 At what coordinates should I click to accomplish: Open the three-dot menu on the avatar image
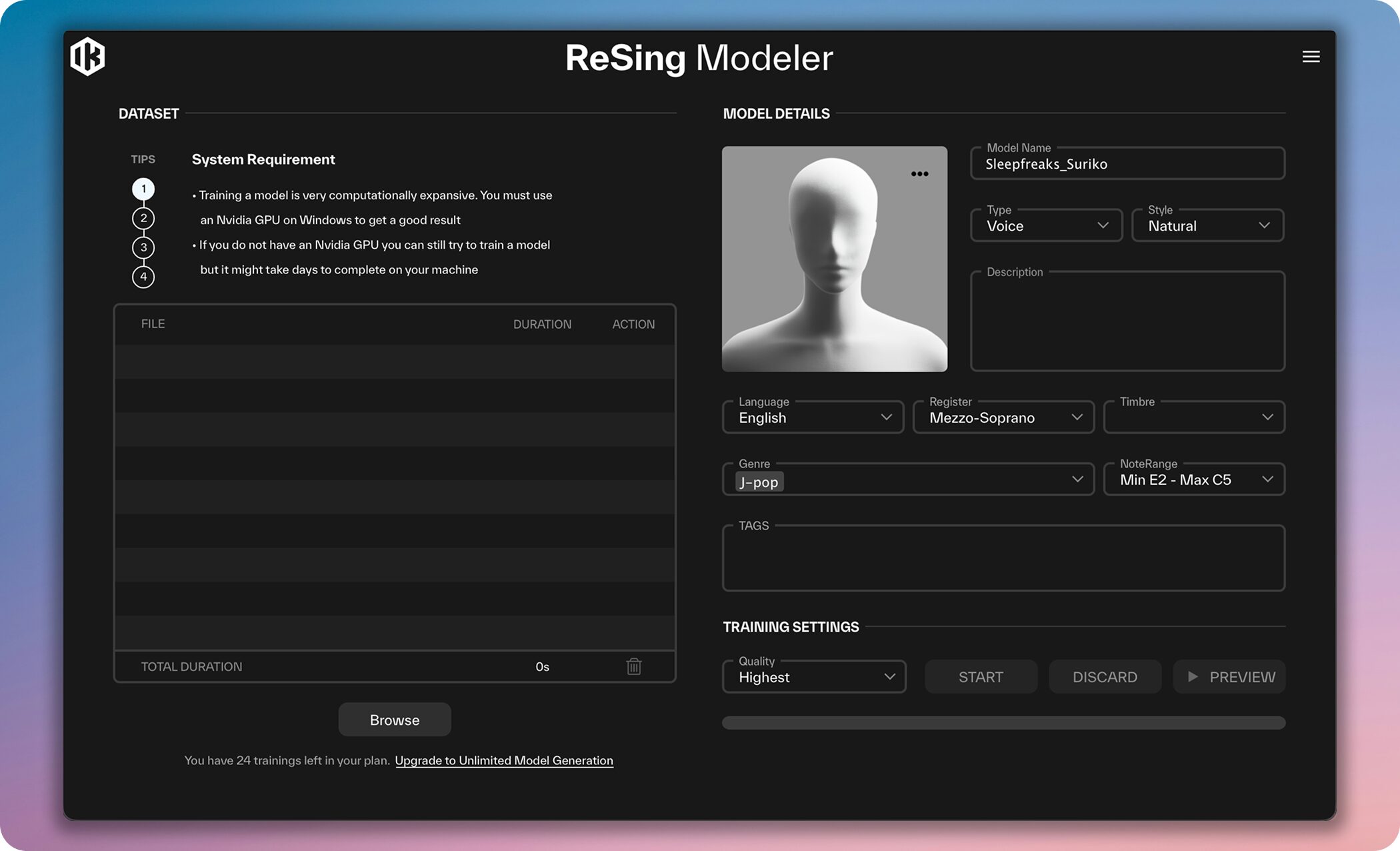coord(919,173)
